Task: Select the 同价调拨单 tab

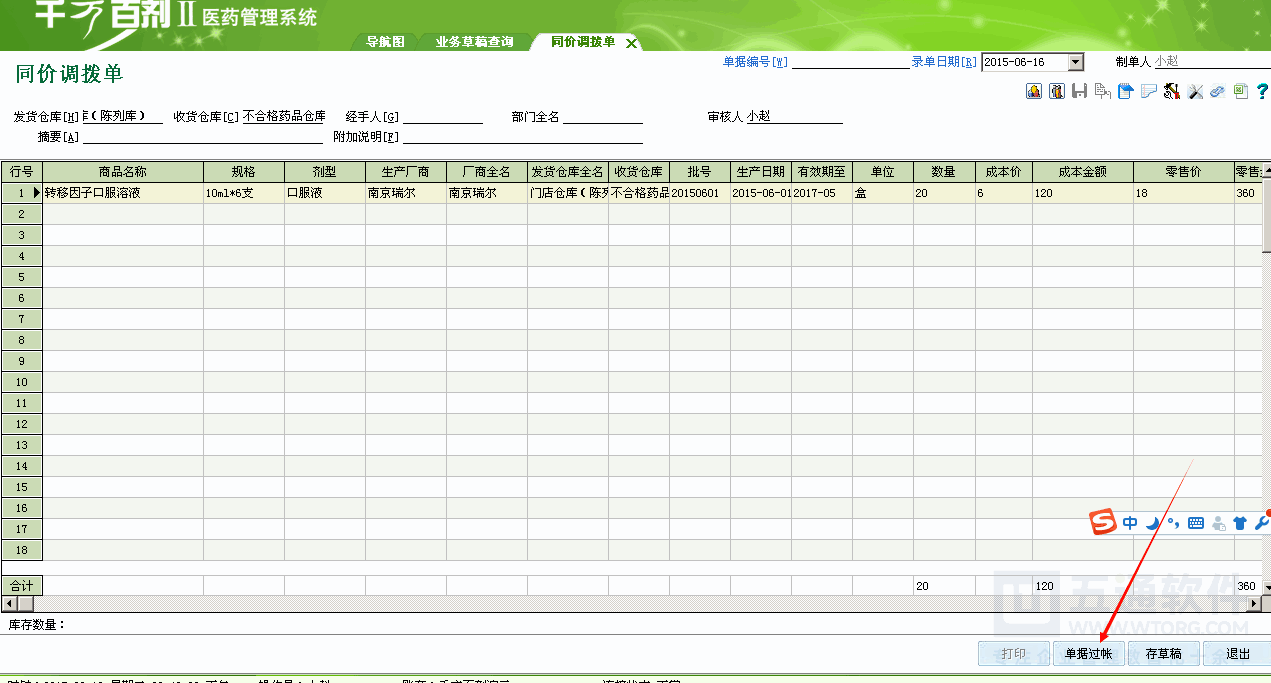Action: [583, 42]
